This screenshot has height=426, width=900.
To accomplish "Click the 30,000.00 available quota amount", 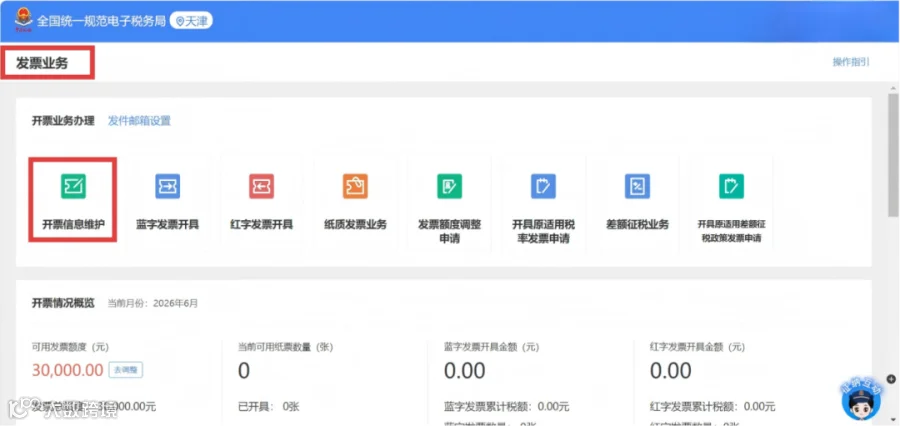I will coord(68,370).
